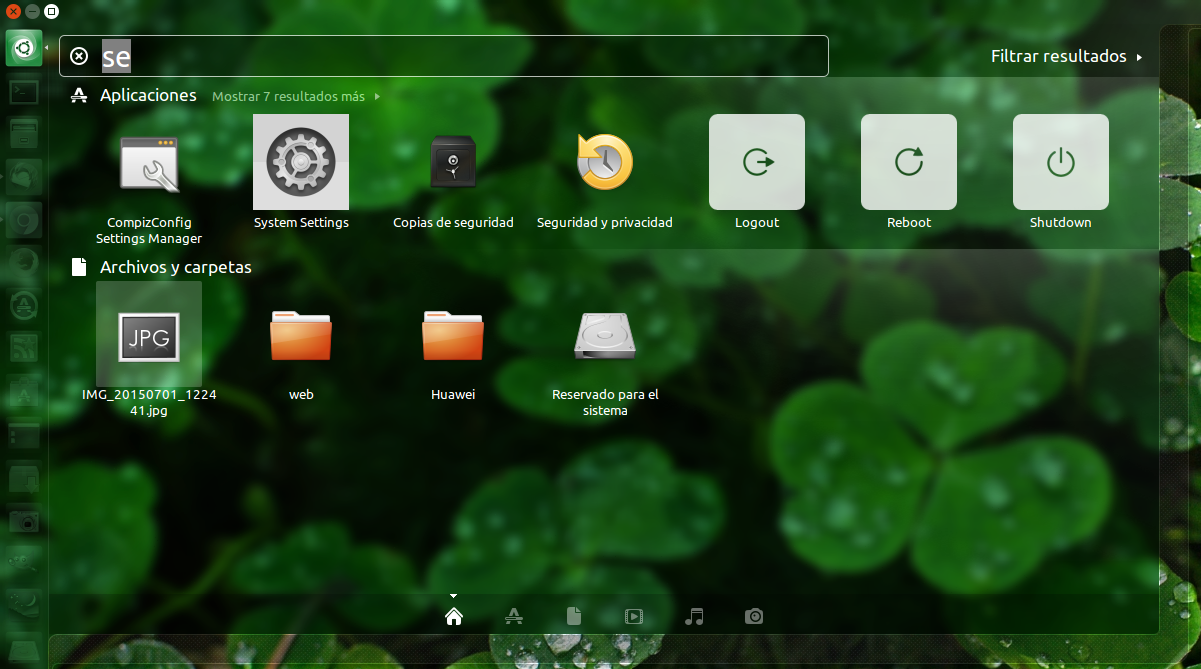Open Seguridad y privacidad
The width and height of the screenshot is (1201, 669).
tap(605, 162)
